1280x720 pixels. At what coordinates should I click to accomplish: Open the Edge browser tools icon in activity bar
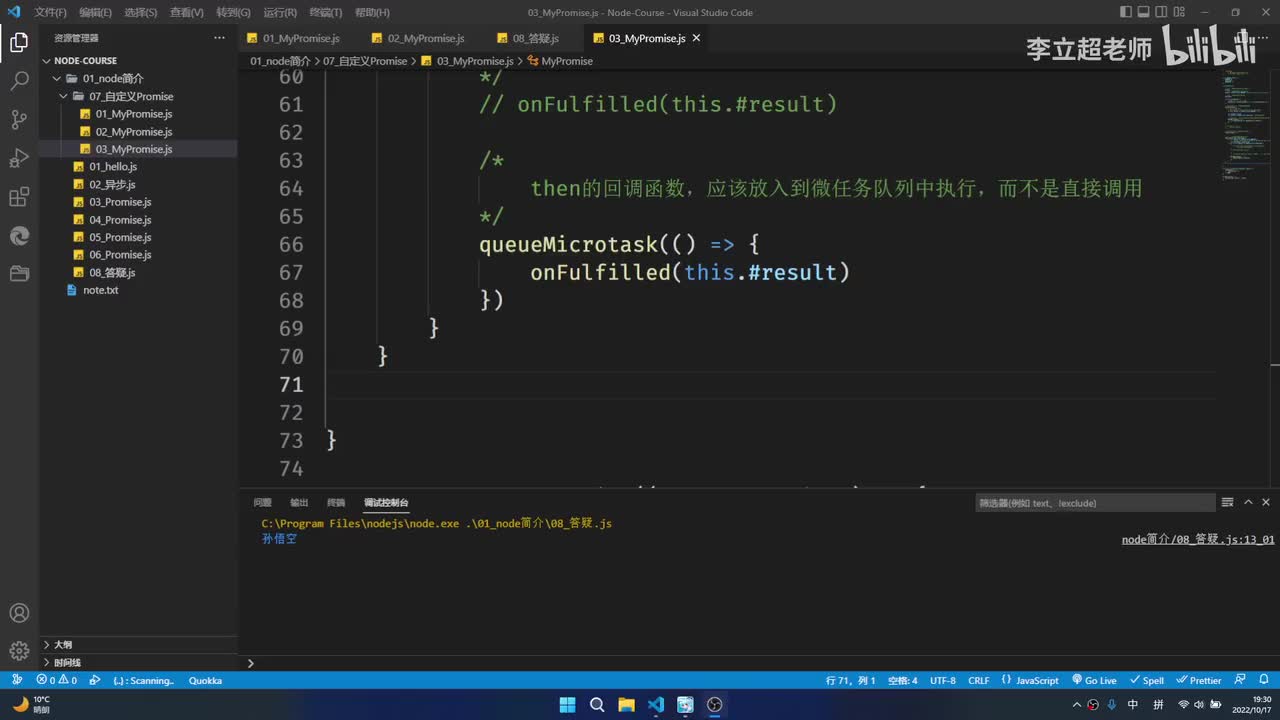pyautogui.click(x=19, y=235)
